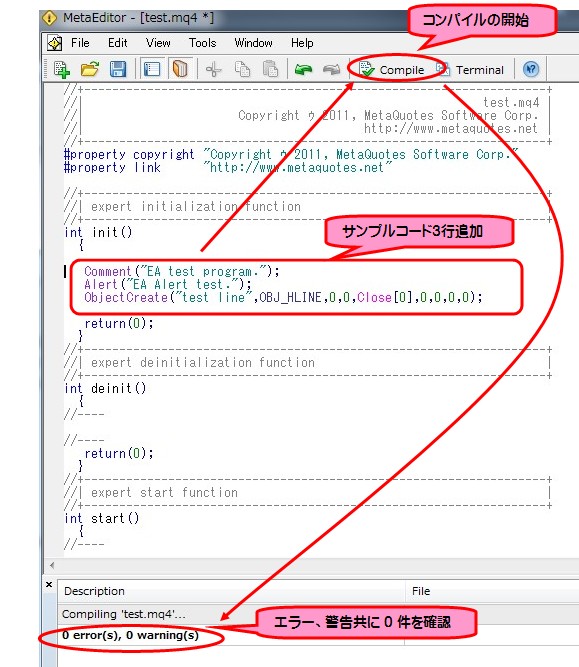Open the Terminal from the toolbar

tap(470, 69)
